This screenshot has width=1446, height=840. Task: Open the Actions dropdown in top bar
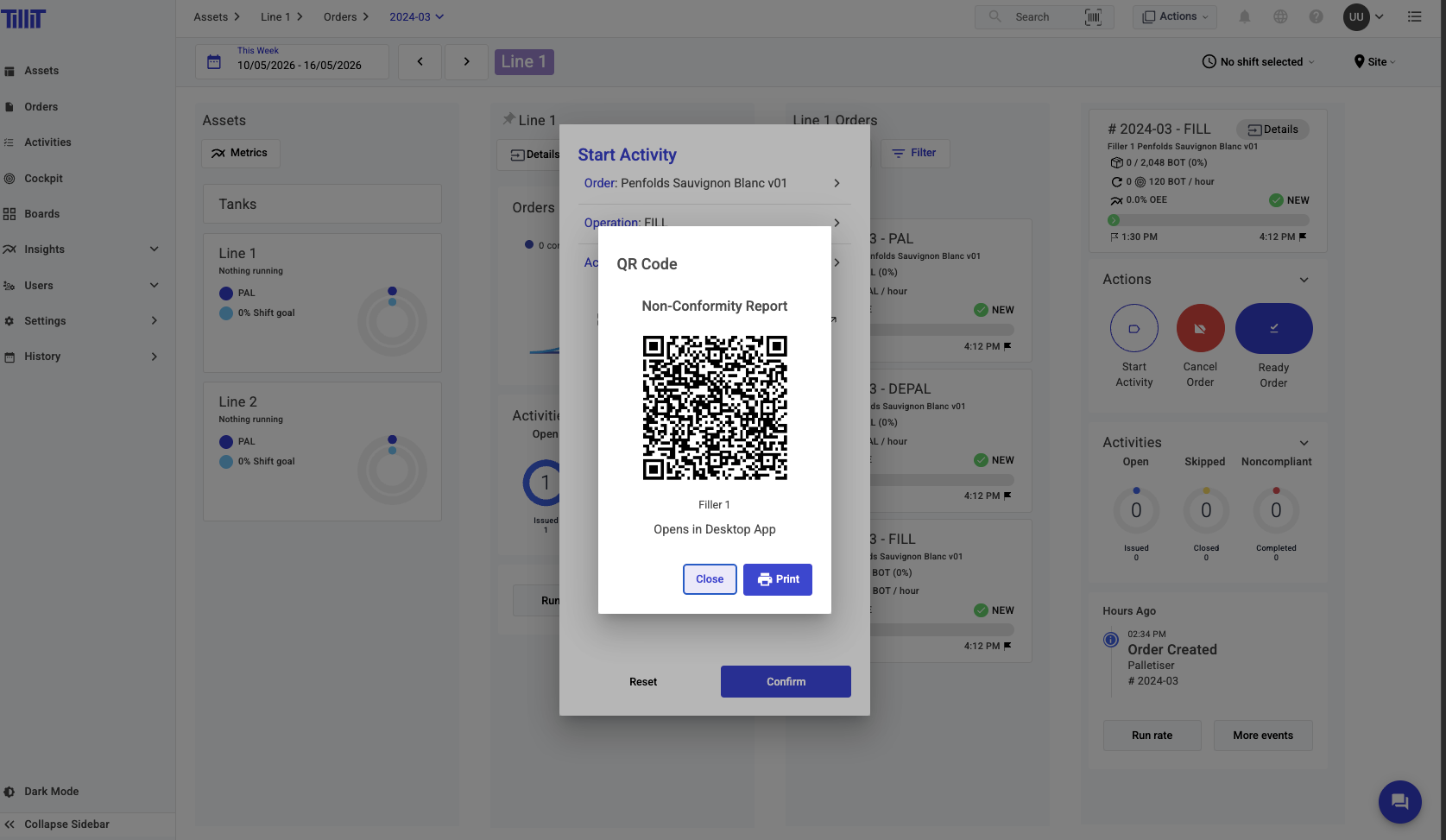[1174, 16]
